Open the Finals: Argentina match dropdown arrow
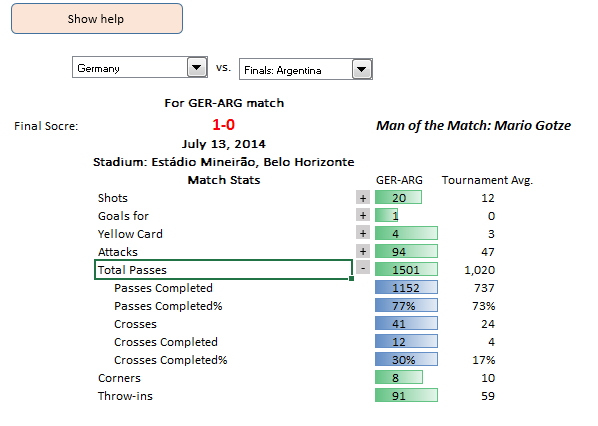This screenshot has height=426, width=598. [362, 69]
